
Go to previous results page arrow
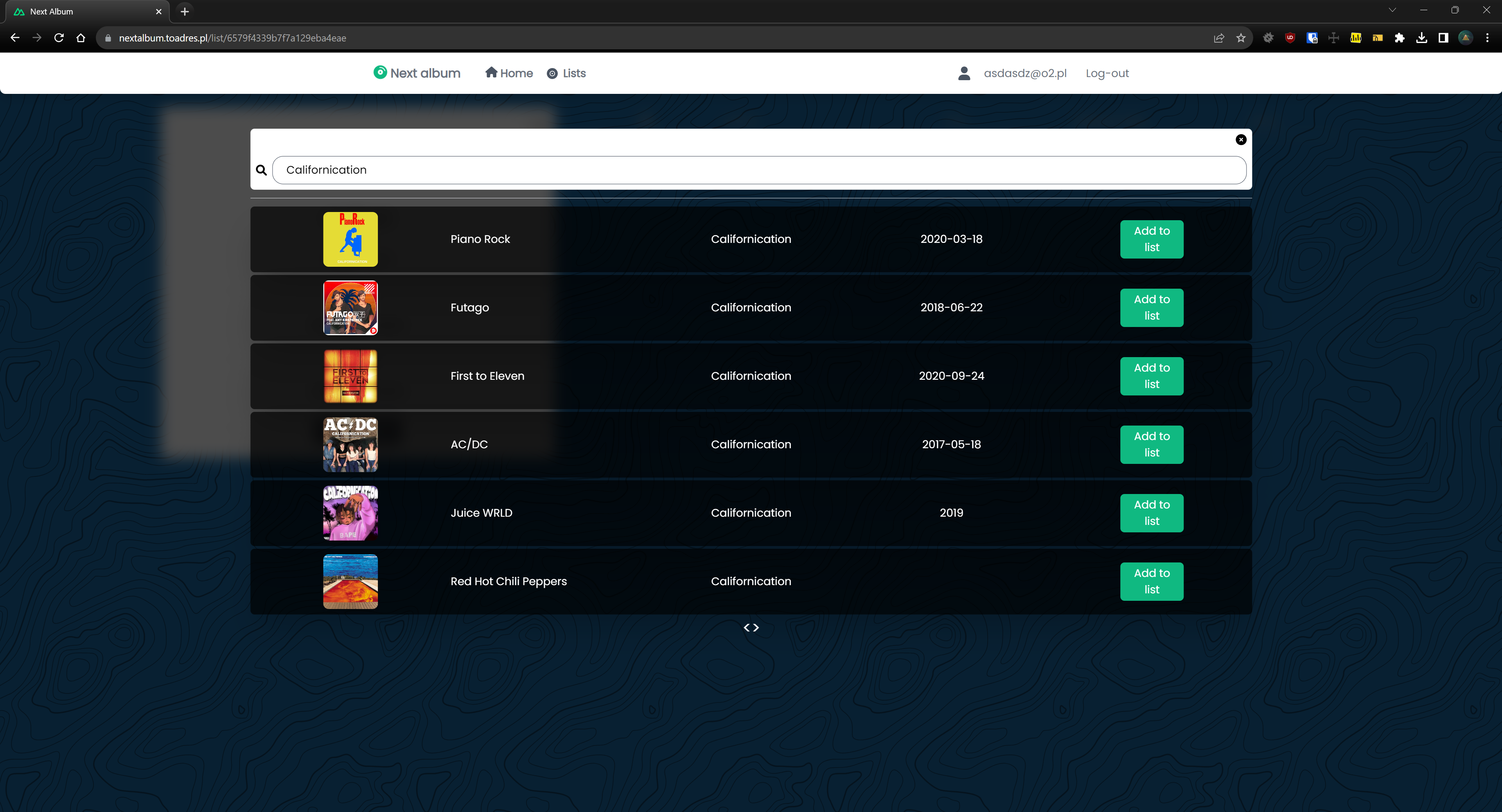pyautogui.click(x=746, y=628)
